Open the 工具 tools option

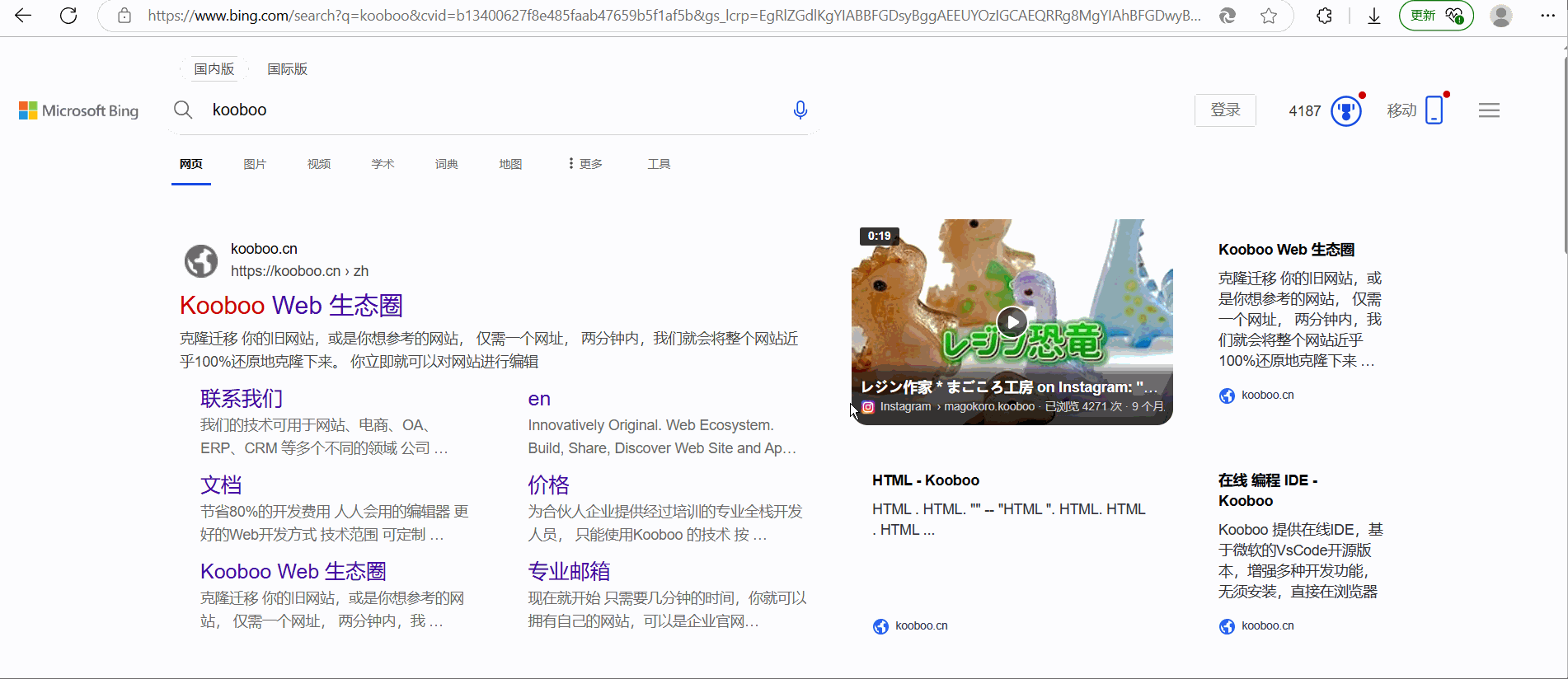coord(659,164)
